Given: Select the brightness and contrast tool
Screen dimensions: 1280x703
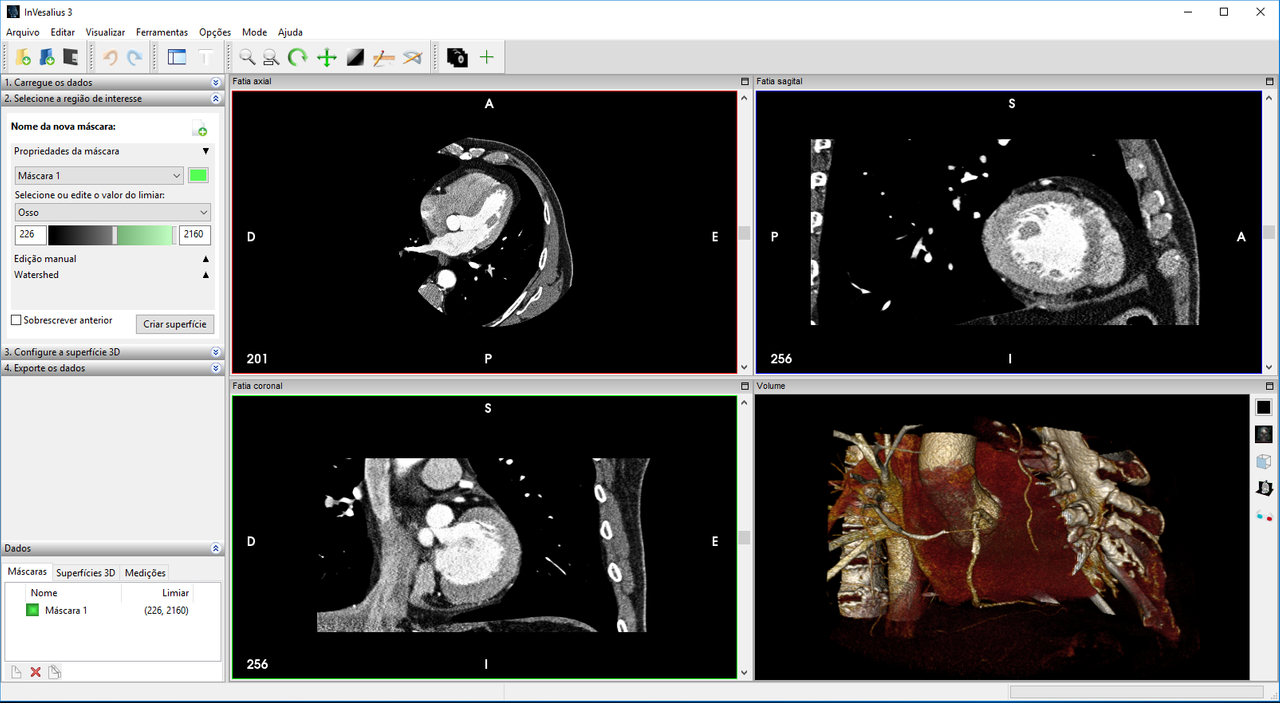Looking at the screenshot, I should [x=354, y=57].
